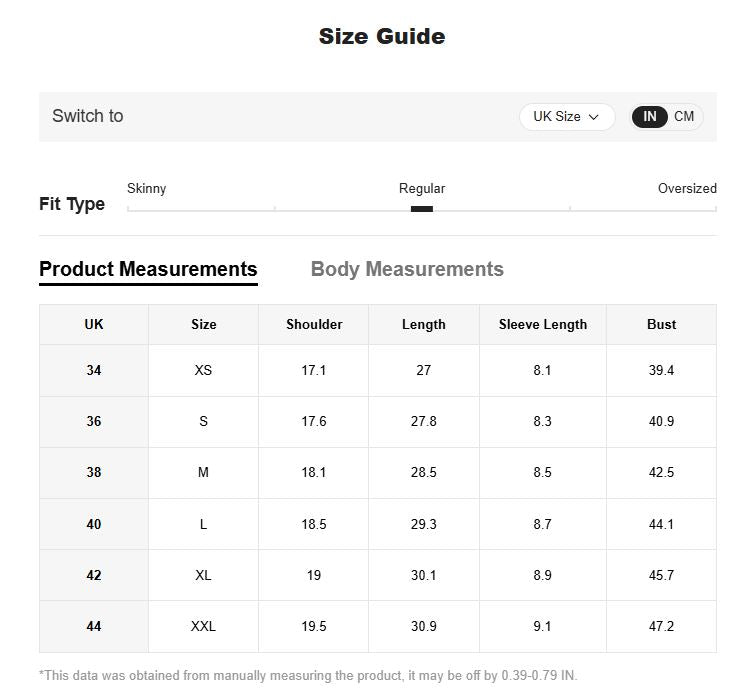This screenshot has width=740, height=690.
Task: Select the XXL size cell
Action: click(x=203, y=626)
